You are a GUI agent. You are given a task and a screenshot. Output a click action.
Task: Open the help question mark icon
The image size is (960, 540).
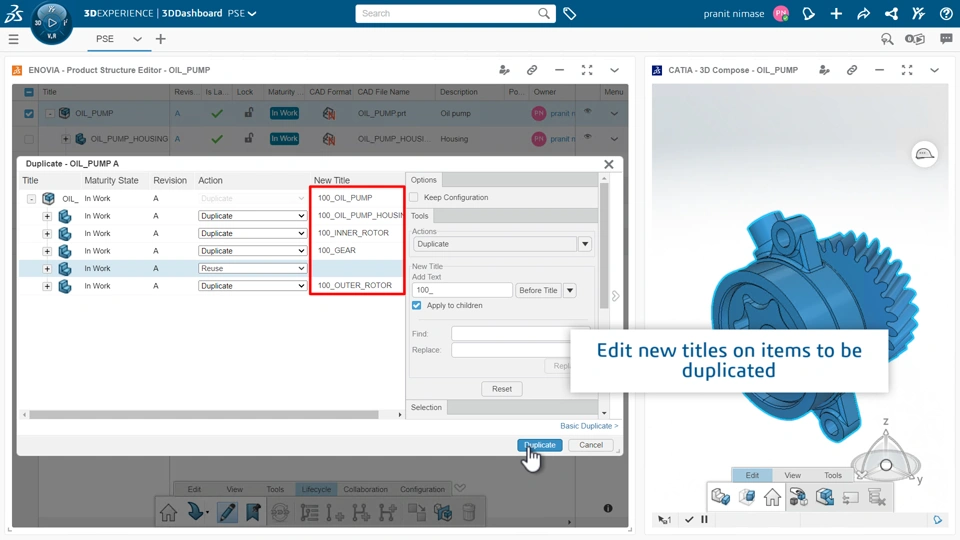(946, 13)
